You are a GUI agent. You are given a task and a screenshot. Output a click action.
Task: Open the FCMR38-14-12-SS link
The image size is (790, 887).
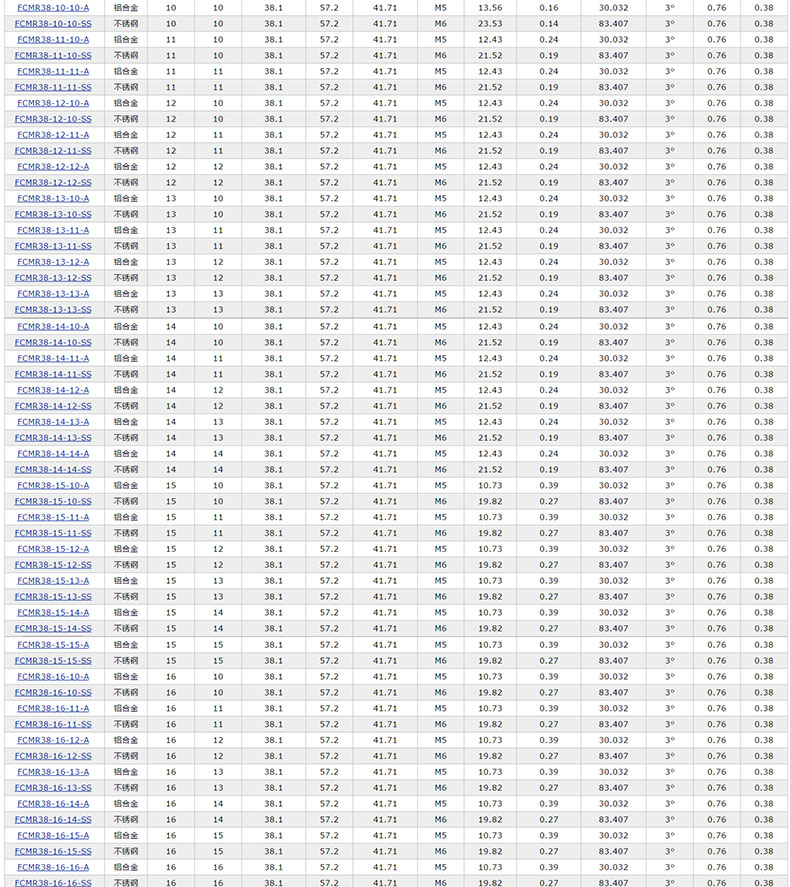click(x=53, y=406)
